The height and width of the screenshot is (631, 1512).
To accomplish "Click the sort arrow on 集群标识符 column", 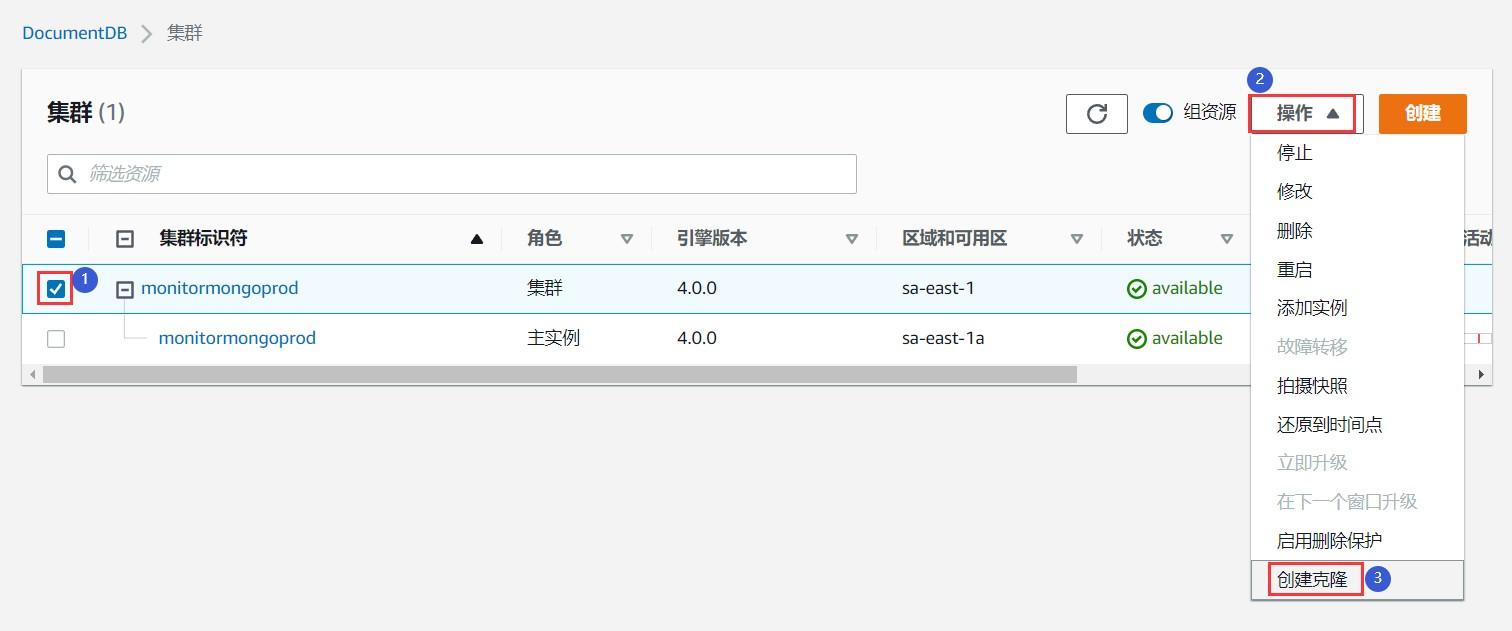I will [476, 238].
